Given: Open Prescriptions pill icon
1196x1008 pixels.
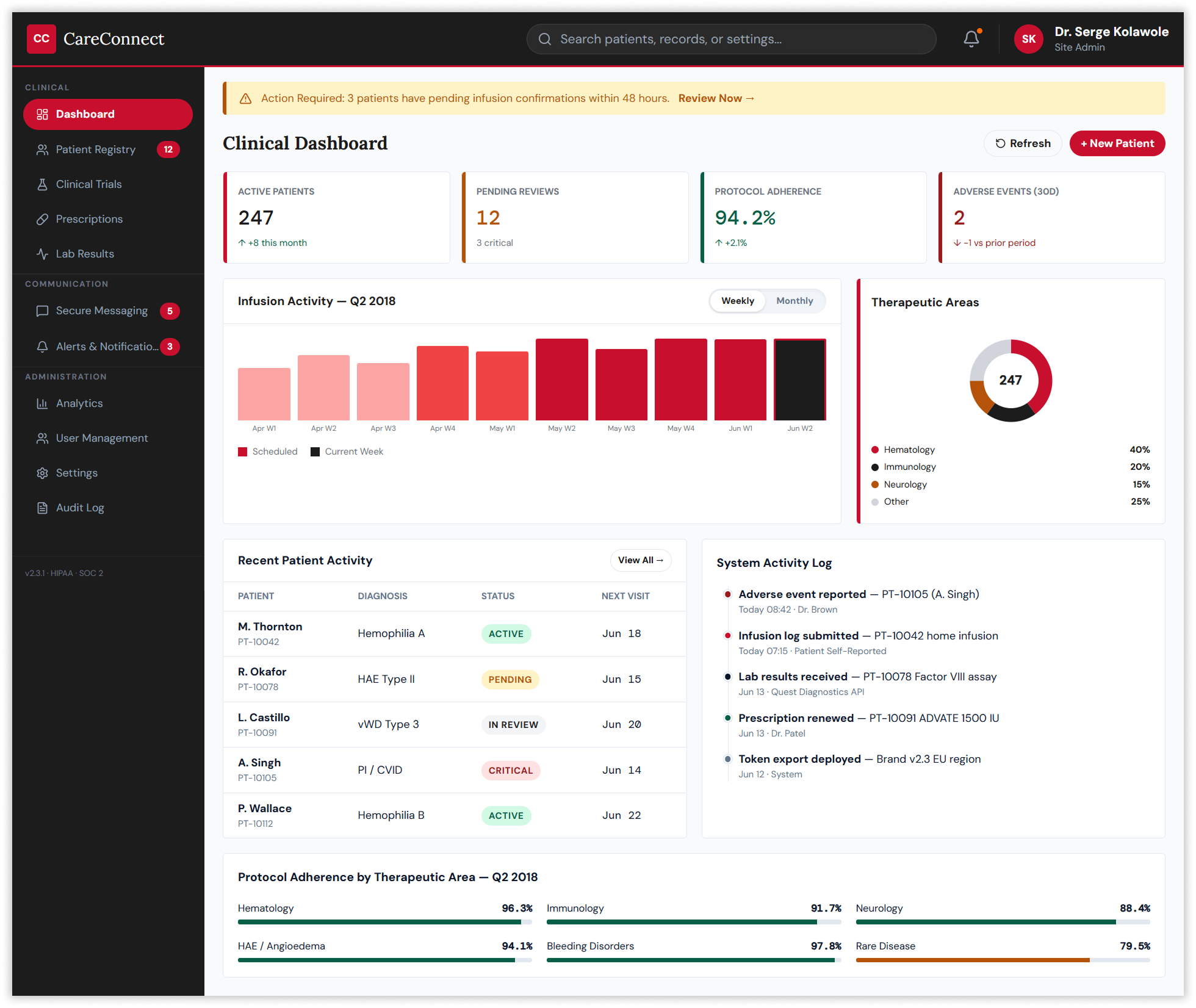Looking at the screenshot, I should [x=42, y=219].
